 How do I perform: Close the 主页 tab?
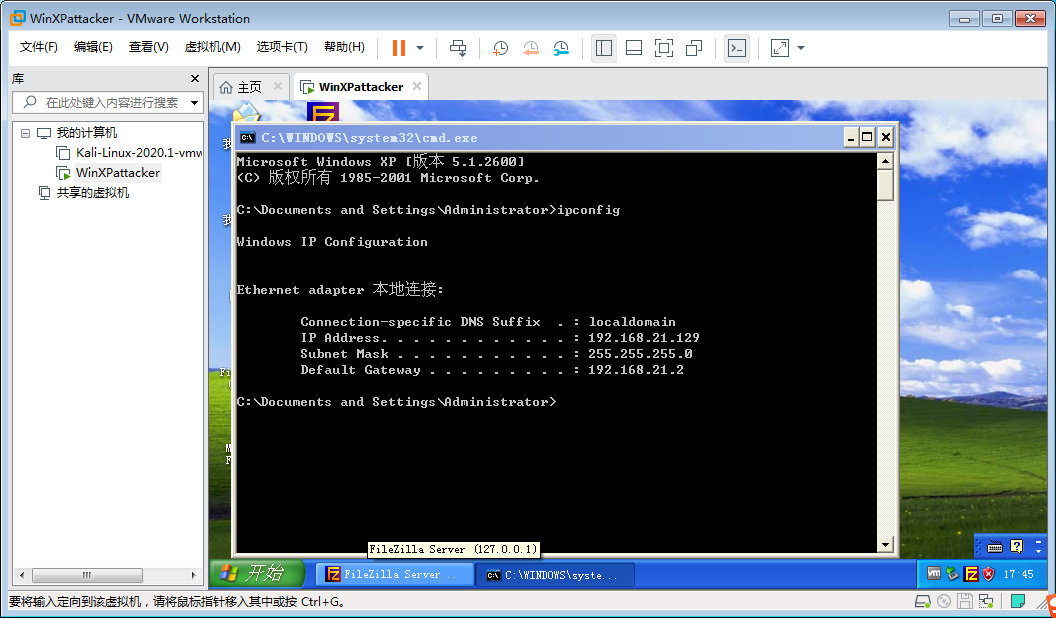(x=277, y=86)
